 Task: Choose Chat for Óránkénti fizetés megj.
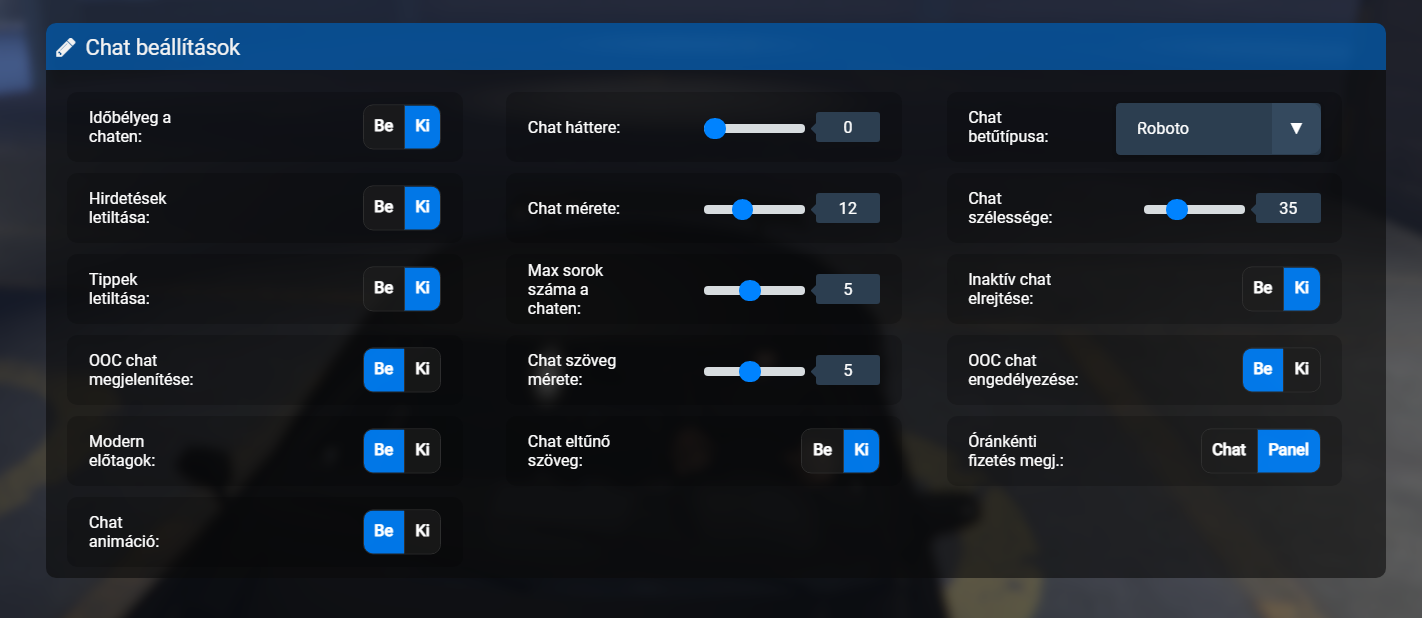[1229, 450]
